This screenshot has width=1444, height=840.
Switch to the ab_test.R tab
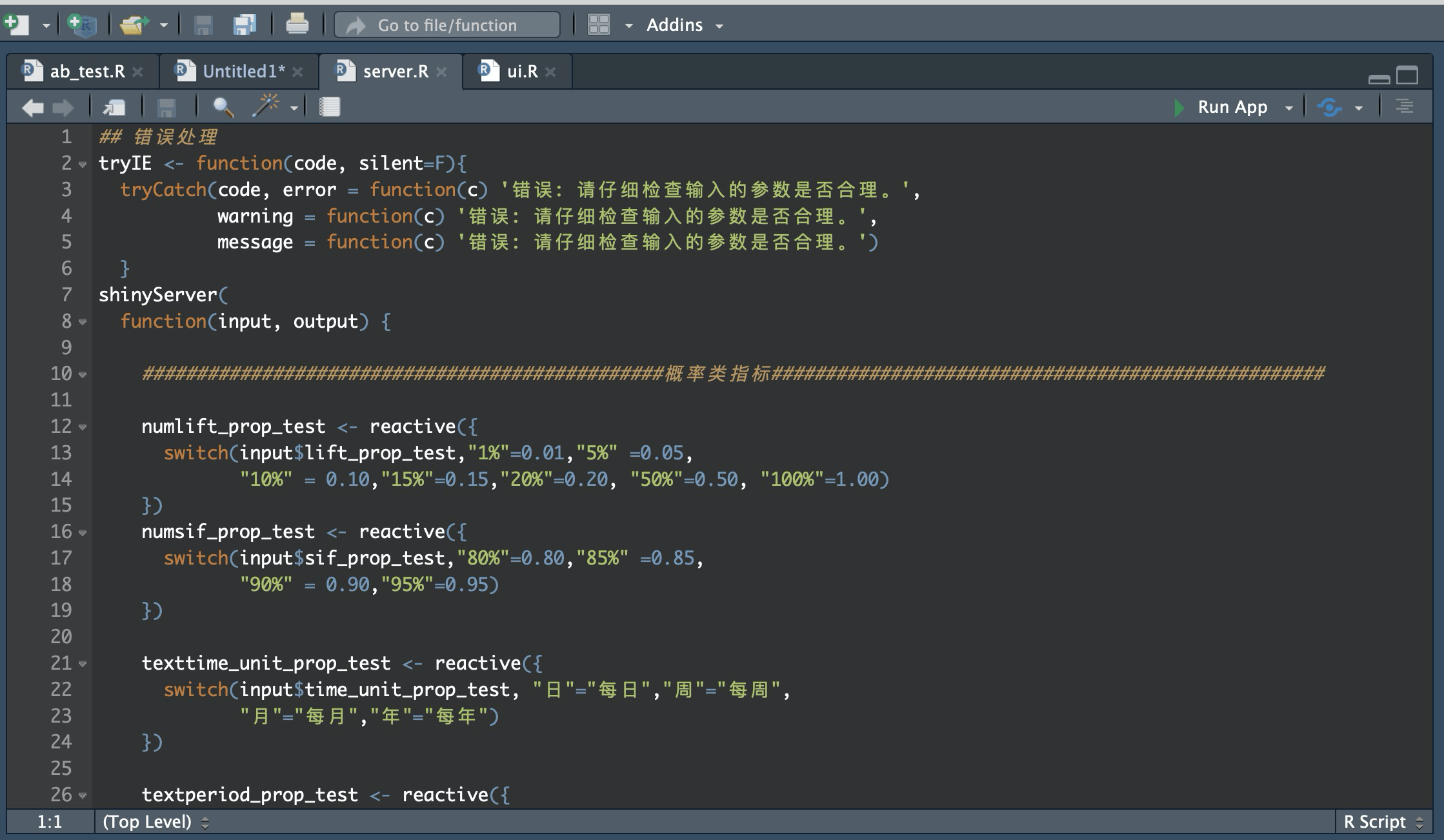point(87,71)
